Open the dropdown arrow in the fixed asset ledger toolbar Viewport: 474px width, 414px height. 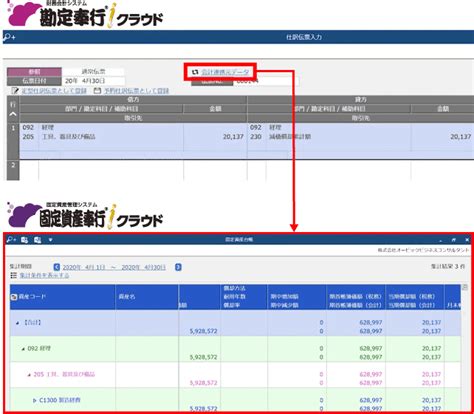coord(50,240)
